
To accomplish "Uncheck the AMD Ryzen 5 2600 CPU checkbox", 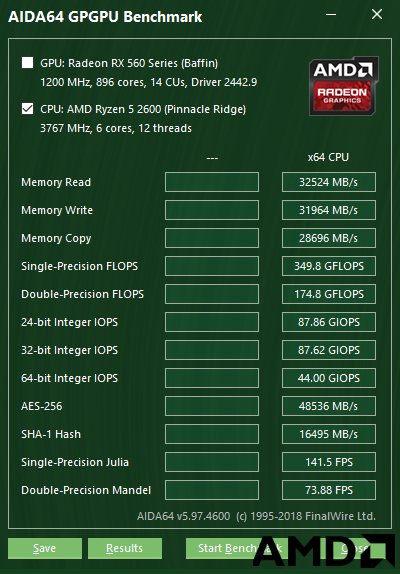I will click(x=27, y=109).
